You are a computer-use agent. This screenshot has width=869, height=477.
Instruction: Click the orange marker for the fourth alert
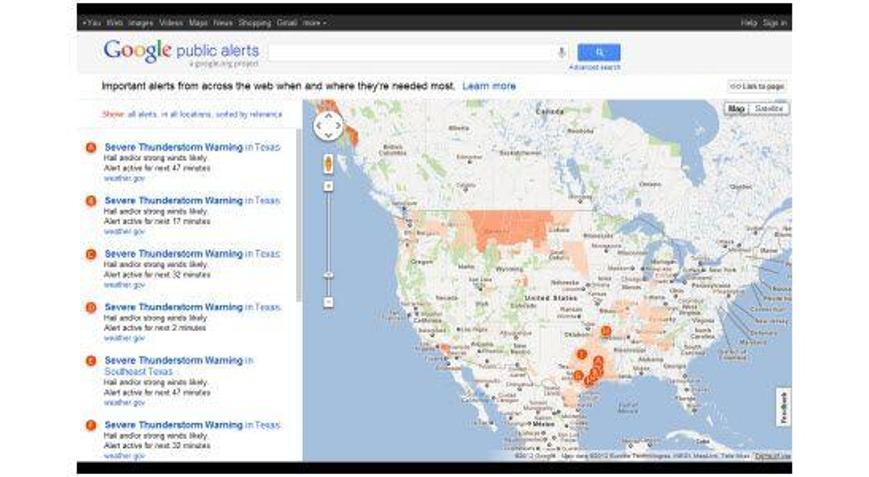[x=91, y=307]
